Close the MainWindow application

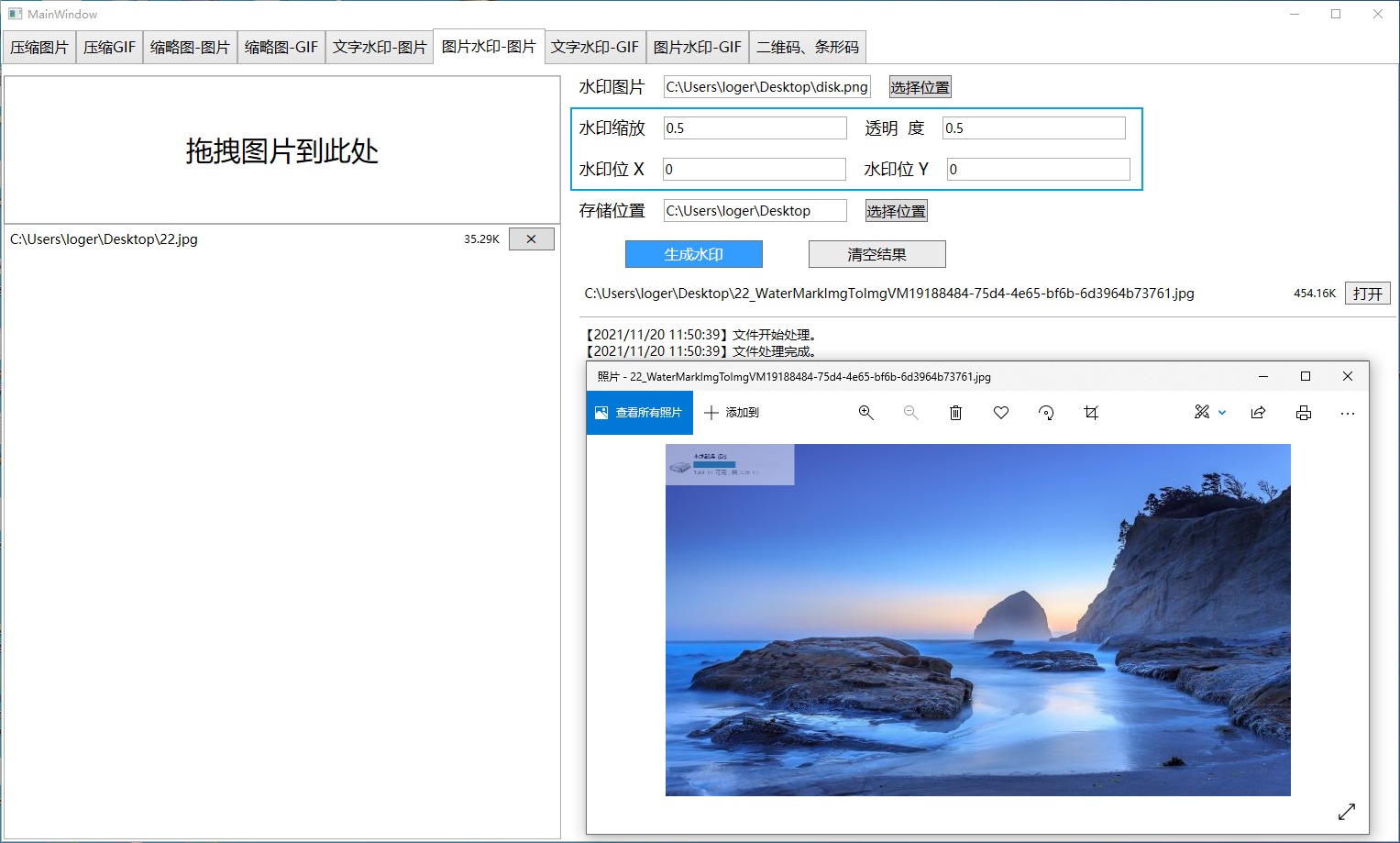pyautogui.click(x=1378, y=14)
